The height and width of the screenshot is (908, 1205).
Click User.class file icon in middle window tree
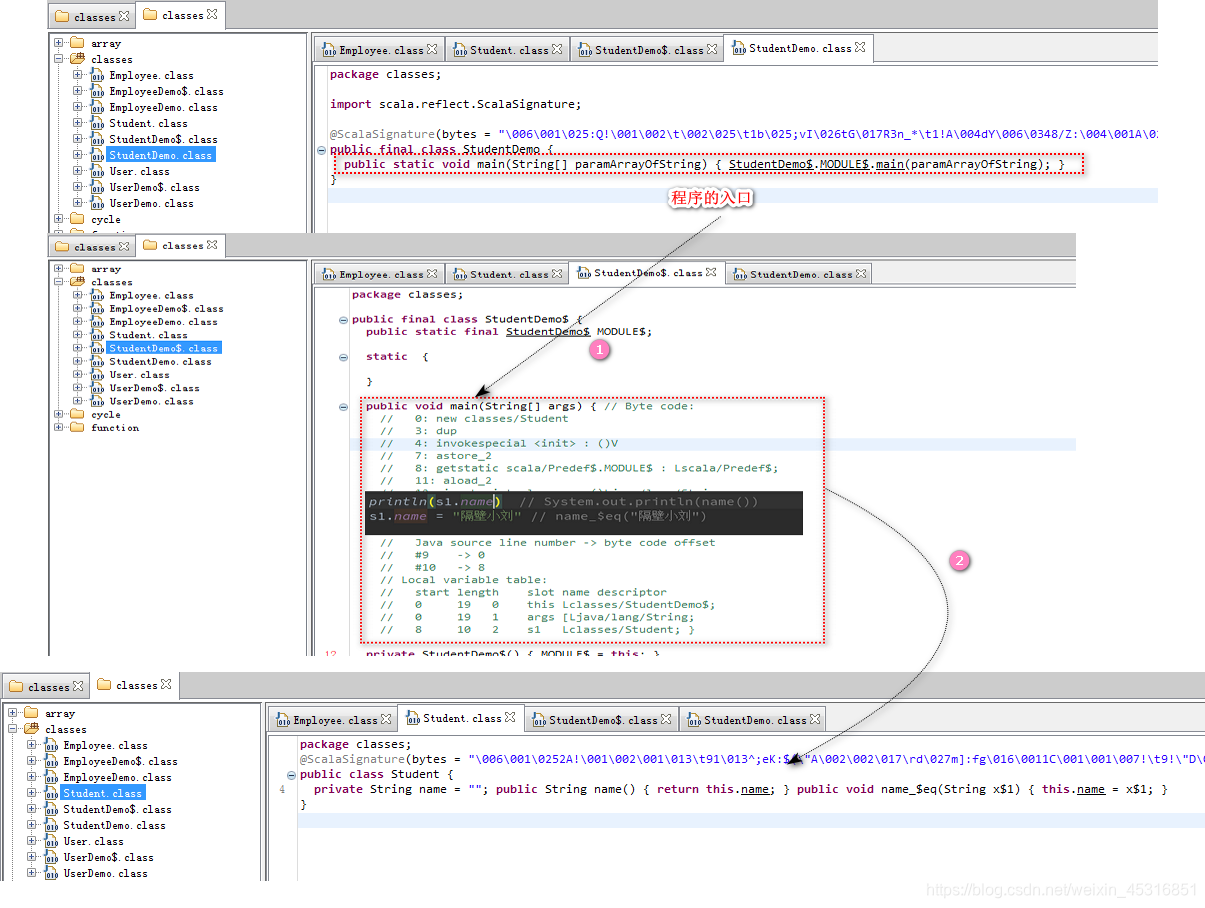click(x=97, y=374)
